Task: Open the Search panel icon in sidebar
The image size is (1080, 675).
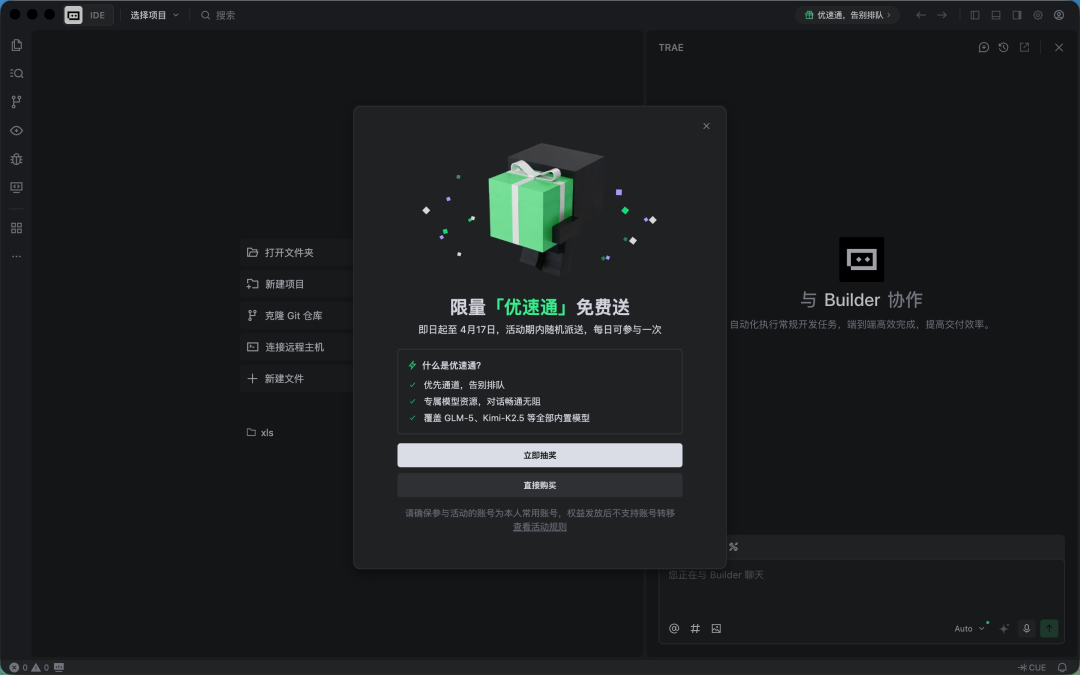Action: [17, 74]
